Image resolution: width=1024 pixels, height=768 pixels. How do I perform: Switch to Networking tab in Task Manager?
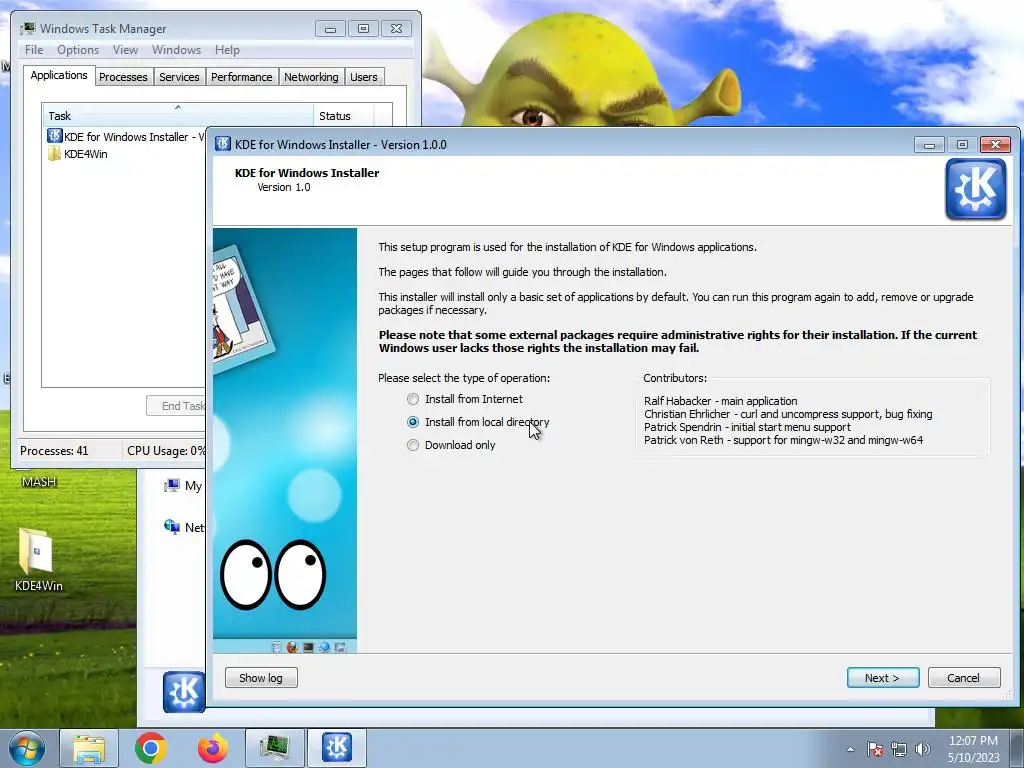[x=311, y=77]
